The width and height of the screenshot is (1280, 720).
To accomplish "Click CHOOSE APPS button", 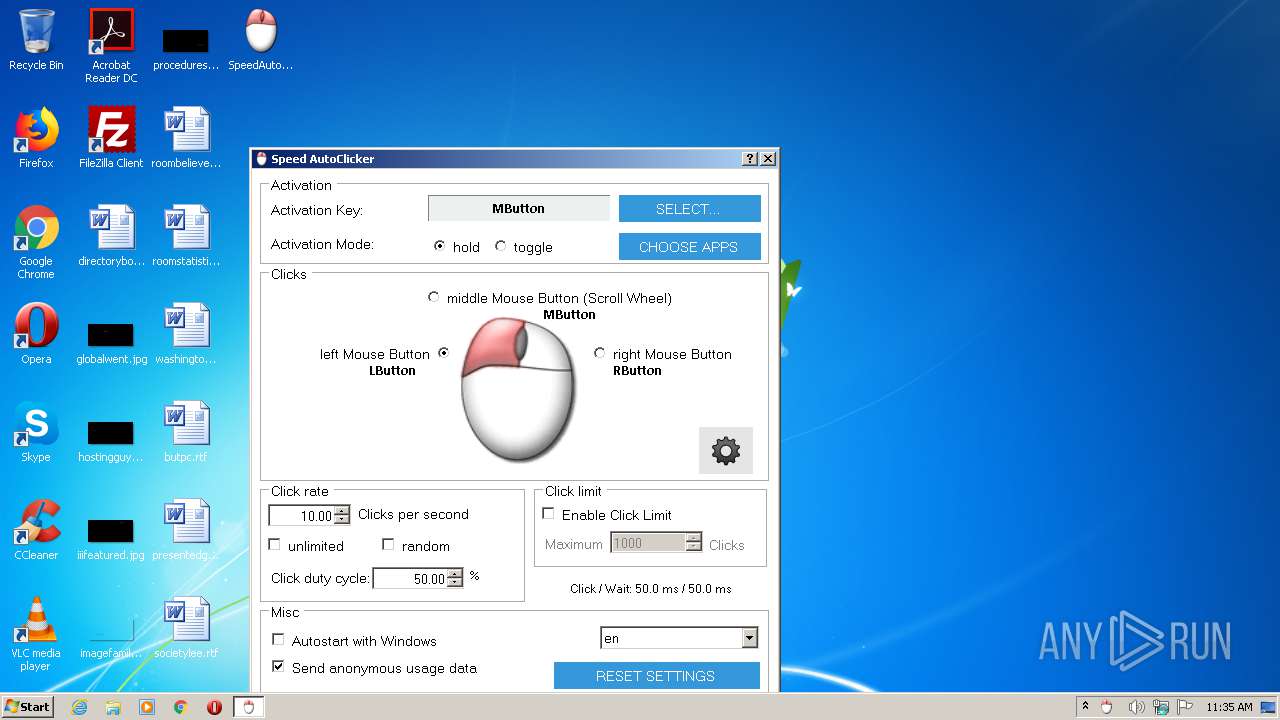I will coord(689,247).
